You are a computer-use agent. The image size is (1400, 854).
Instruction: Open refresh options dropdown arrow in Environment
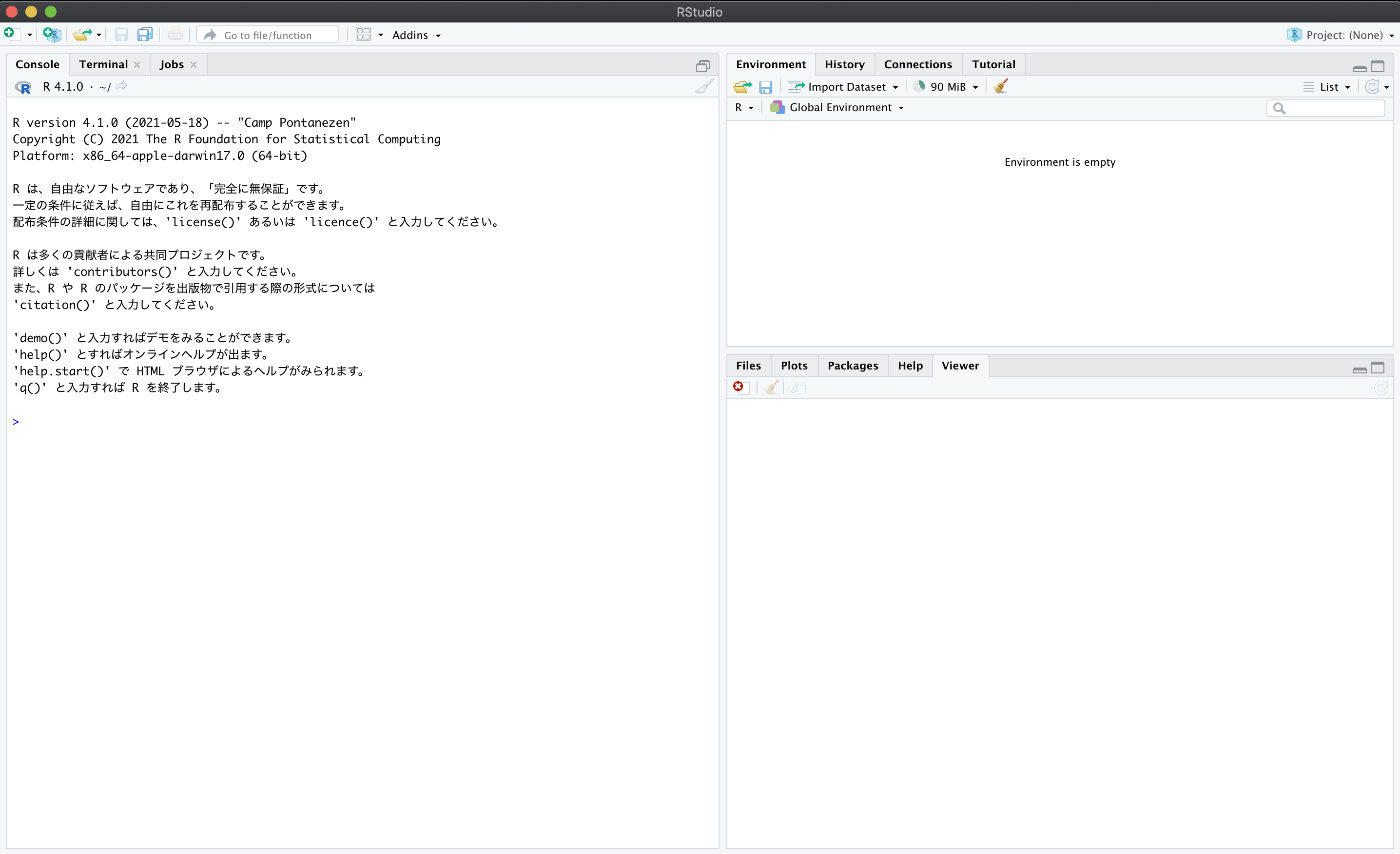(1387, 88)
